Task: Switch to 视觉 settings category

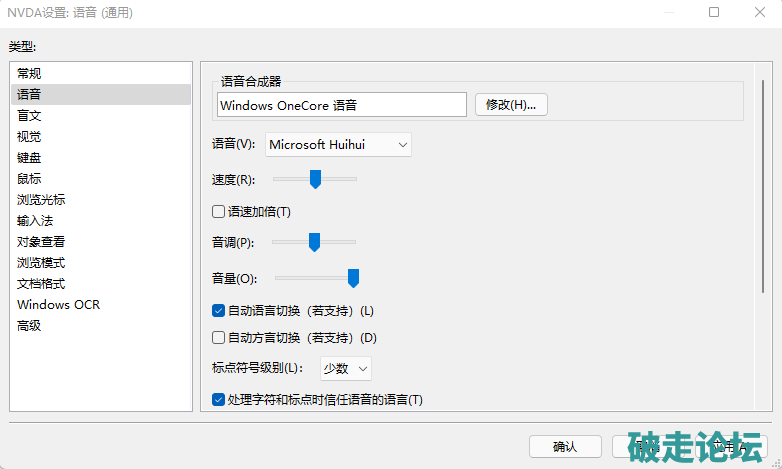Action: pyautogui.click(x=30, y=136)
